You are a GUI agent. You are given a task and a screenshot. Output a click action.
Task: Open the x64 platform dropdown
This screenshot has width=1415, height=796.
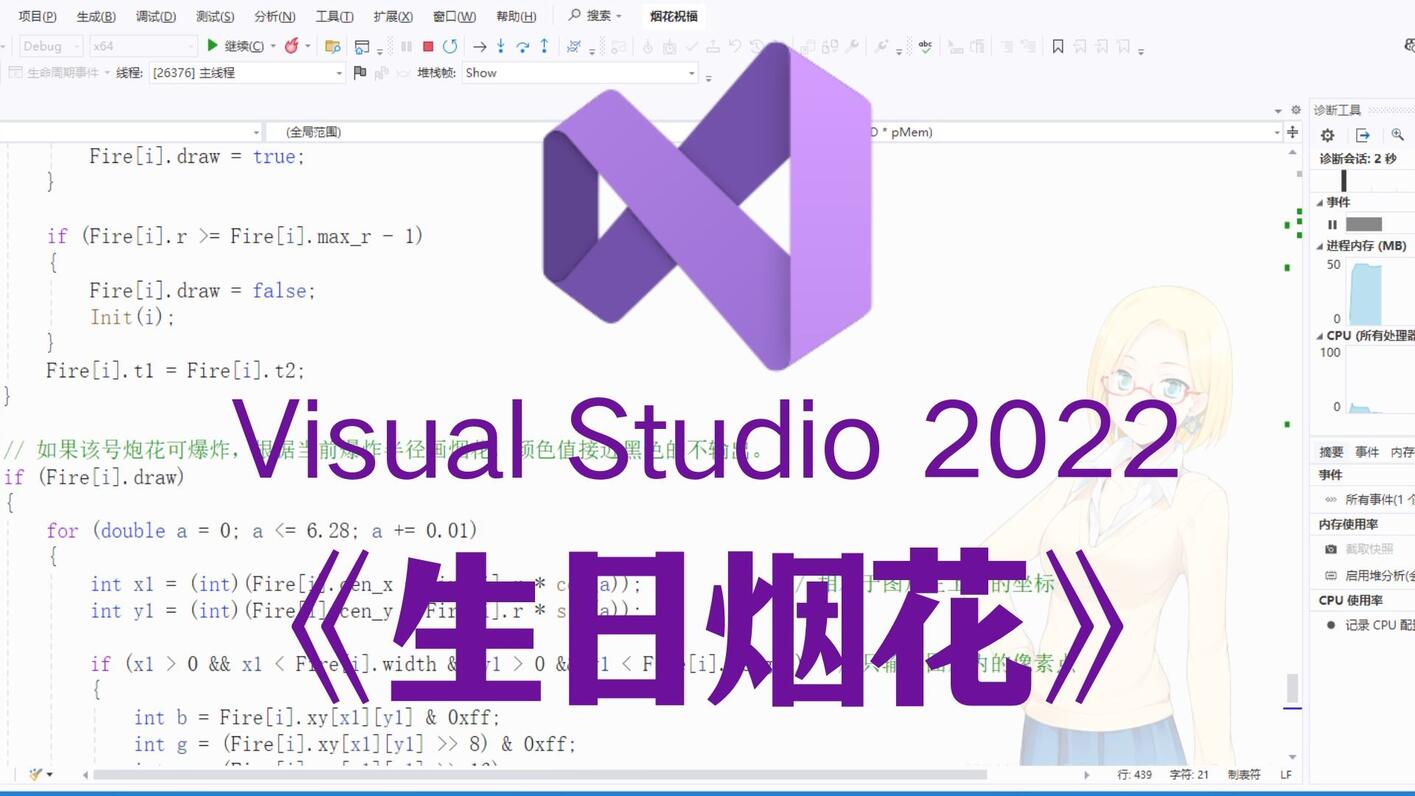(x=143, y=46)
